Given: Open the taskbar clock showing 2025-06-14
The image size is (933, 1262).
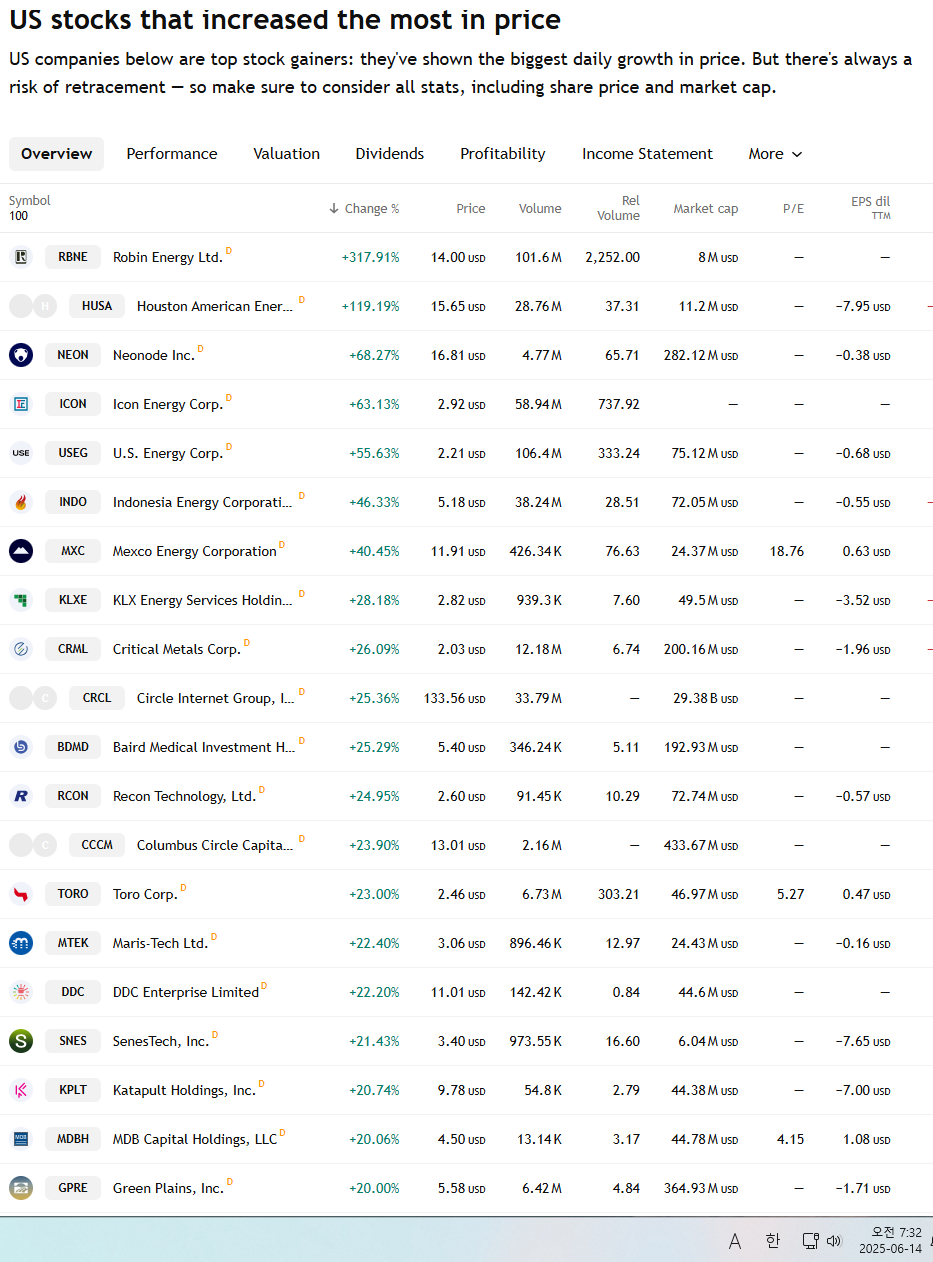Looking at the screenshot, I should point(890,1240).
